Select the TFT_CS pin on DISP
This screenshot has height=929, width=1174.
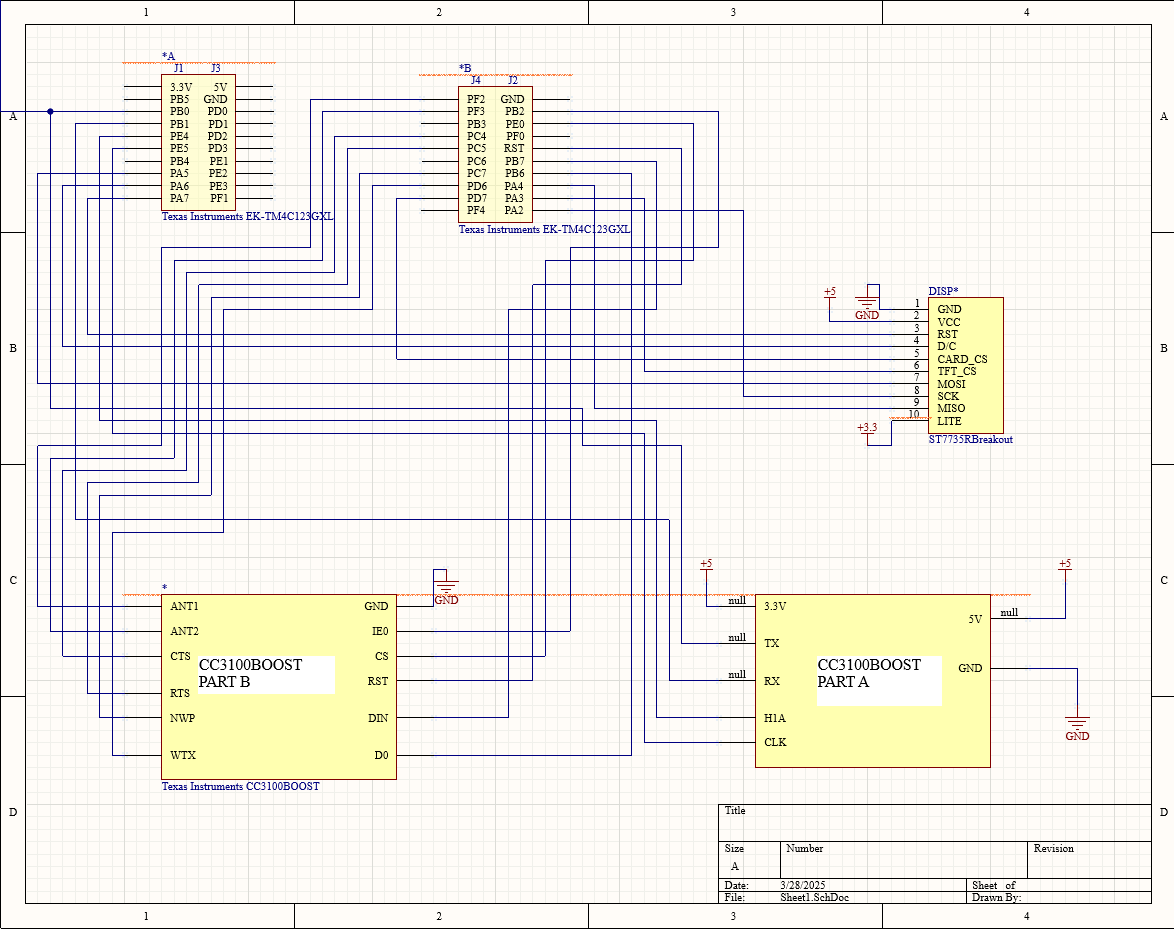[x=957, y=371]
